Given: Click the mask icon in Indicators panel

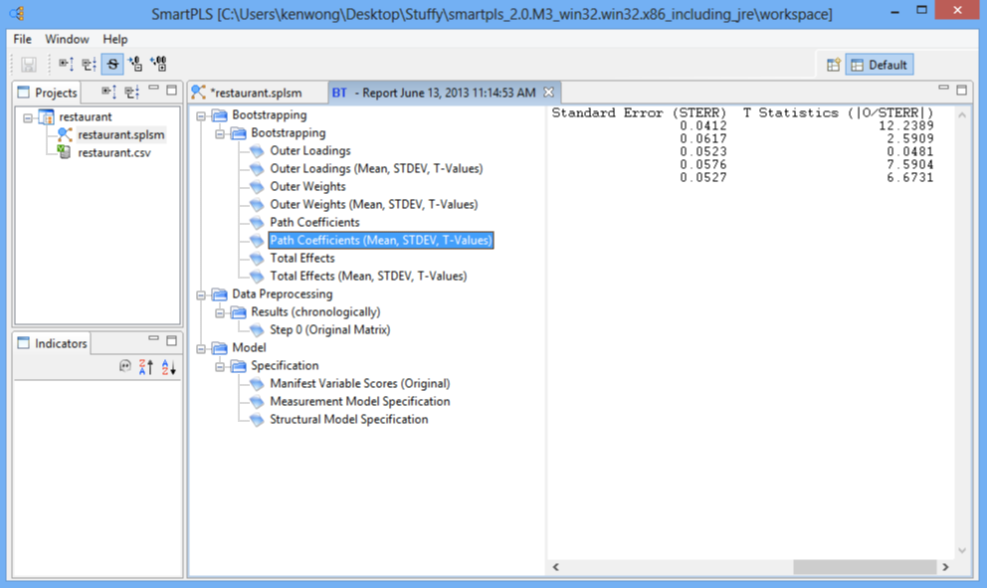Looking at the screenshot, I should [x=125, y=367].
